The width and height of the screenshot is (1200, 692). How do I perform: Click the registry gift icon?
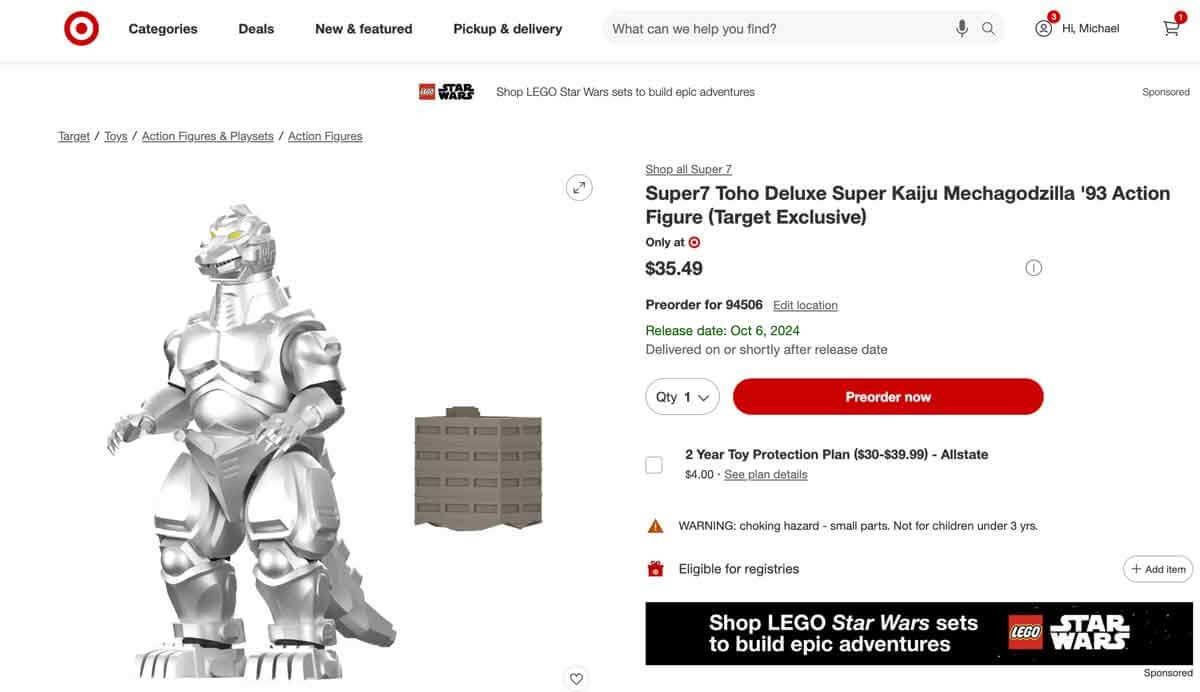pyautogui.click(x=655, y=567)
